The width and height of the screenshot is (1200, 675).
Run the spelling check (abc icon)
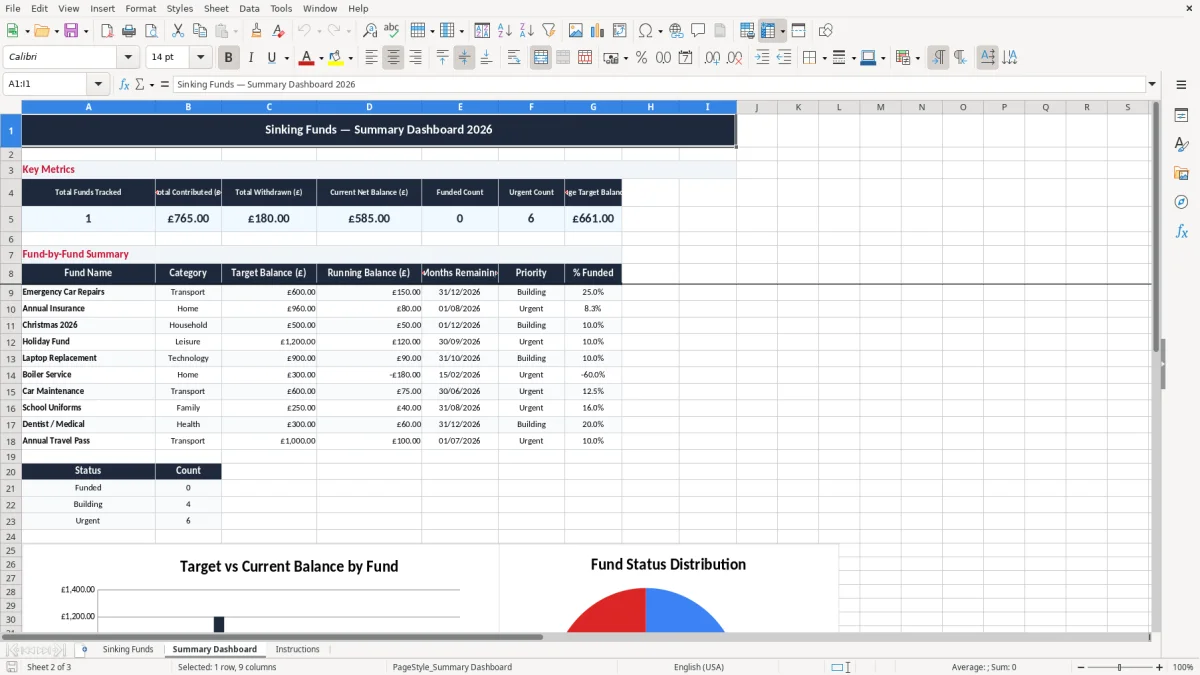click(391, 31)
